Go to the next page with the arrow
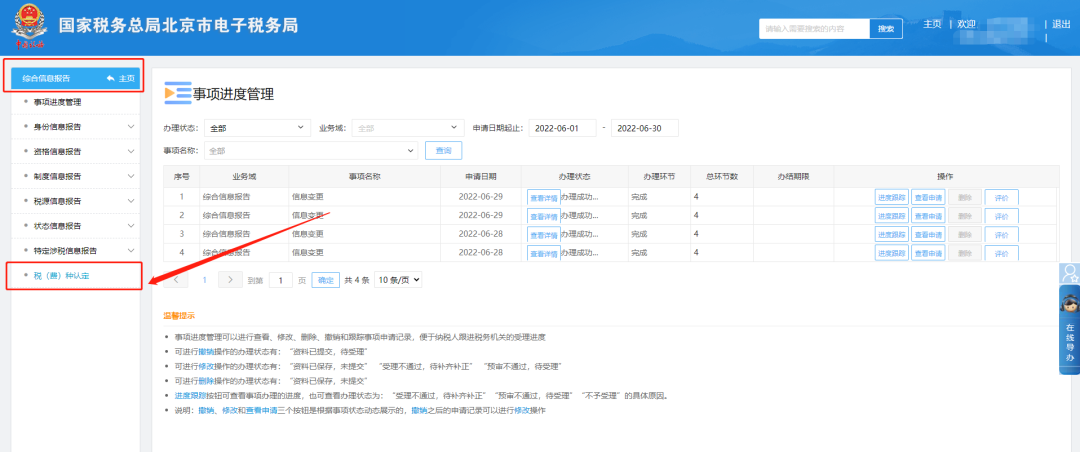Viewport: 1080px width, 452px height. (231, 280)
